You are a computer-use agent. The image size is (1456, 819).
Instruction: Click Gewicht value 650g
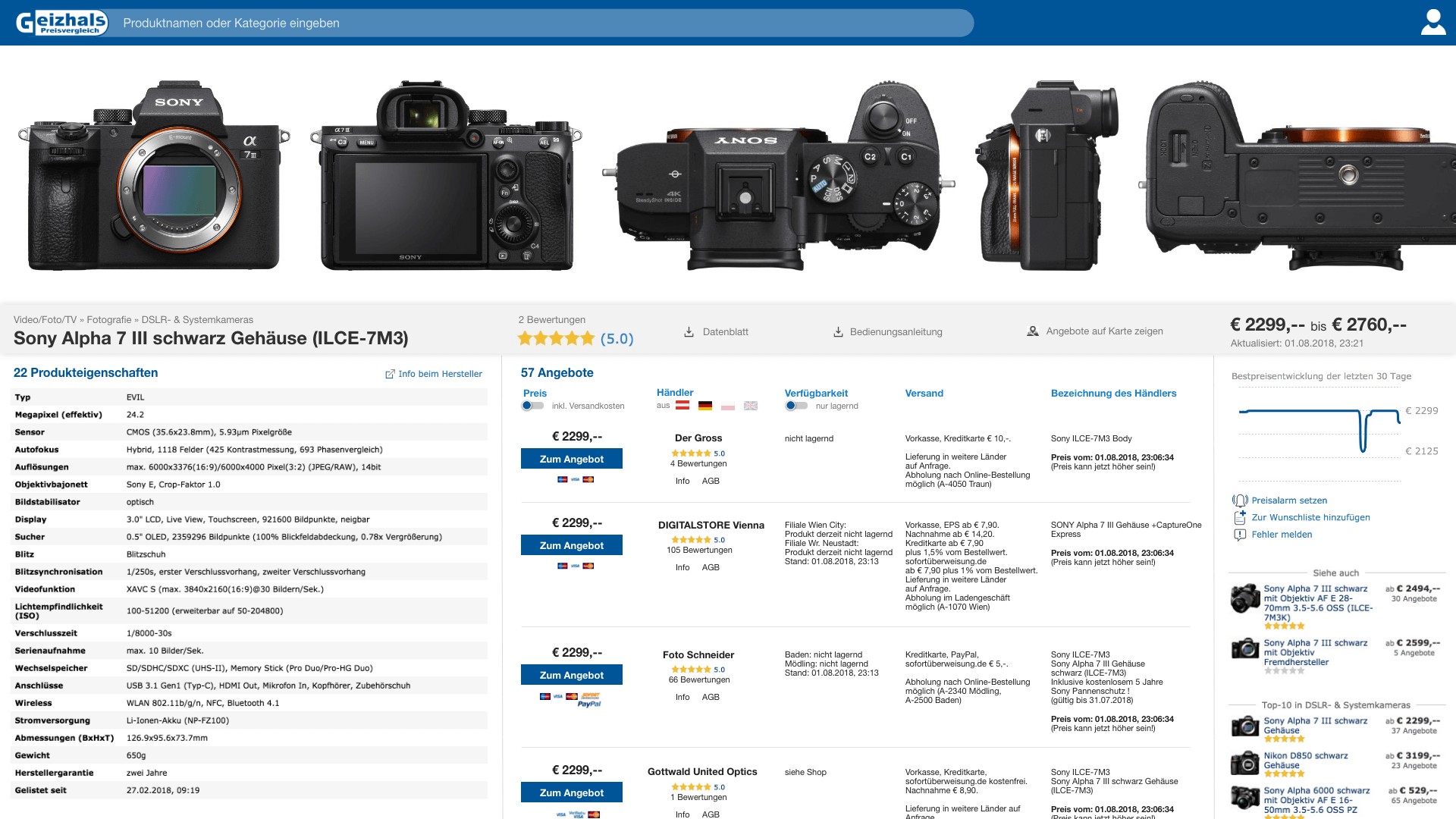[136, 755]
